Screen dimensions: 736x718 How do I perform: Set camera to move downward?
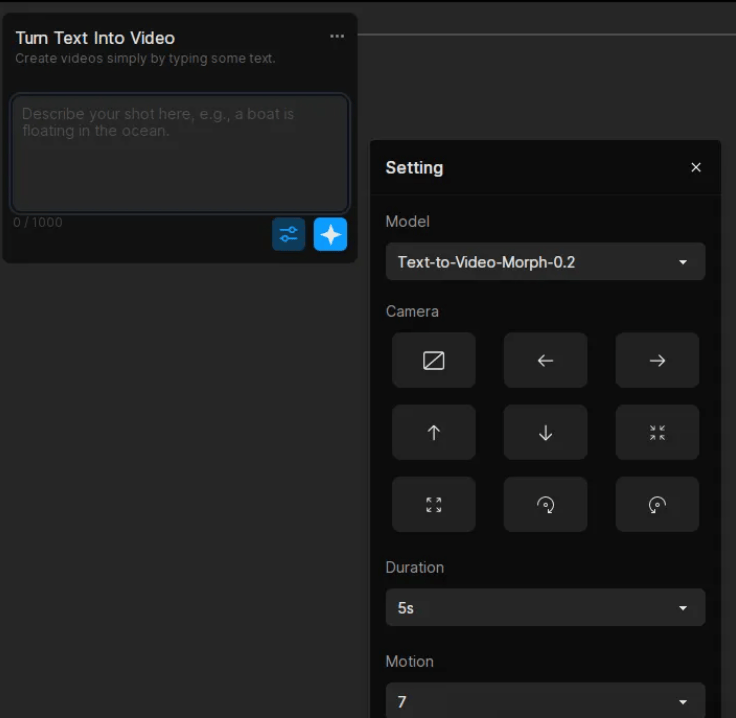tap(545, 432)
